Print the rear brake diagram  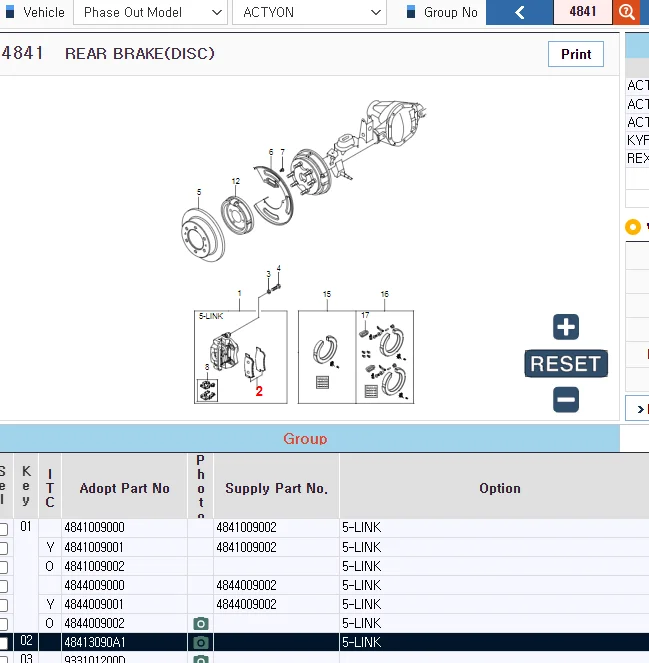click(575, 54)
